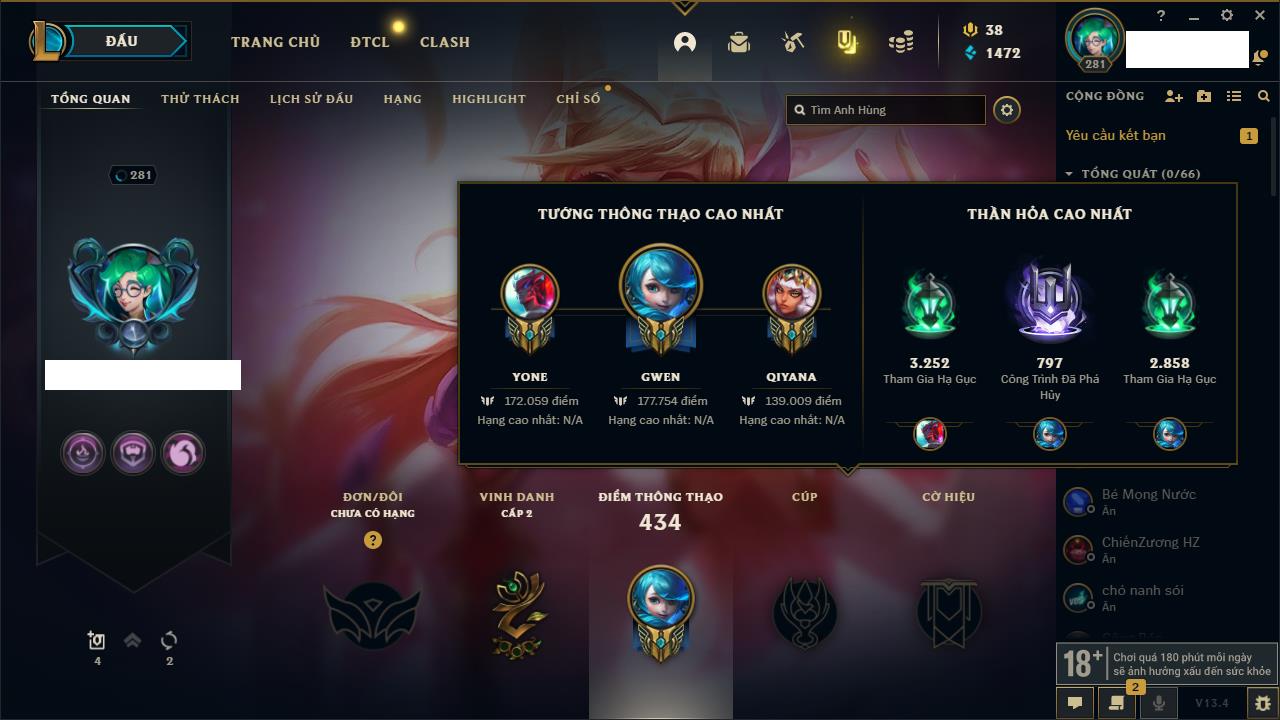Search the friends list via magnifier icon
Image resolution: width=1280 pixels, height=720 pixels.
tap(1264, 96)
